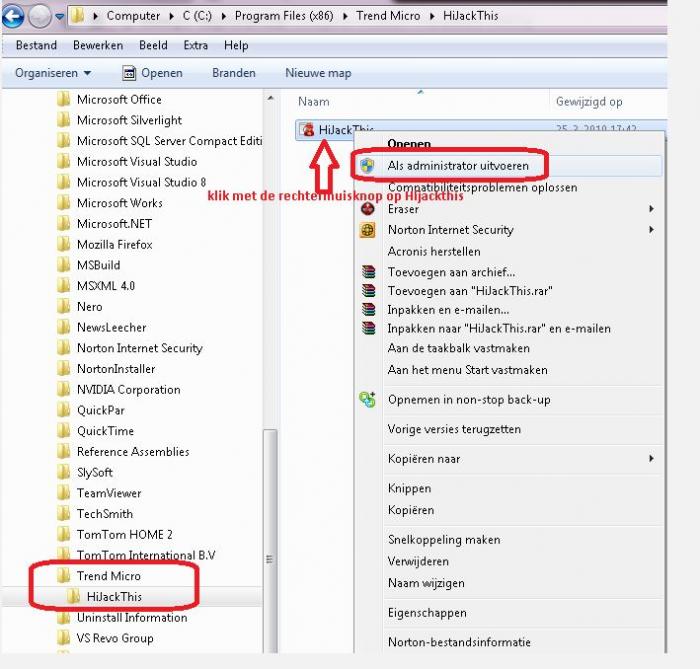
Task: Choose Aan de taakbalk vastmaken
Action: point(458,348)
